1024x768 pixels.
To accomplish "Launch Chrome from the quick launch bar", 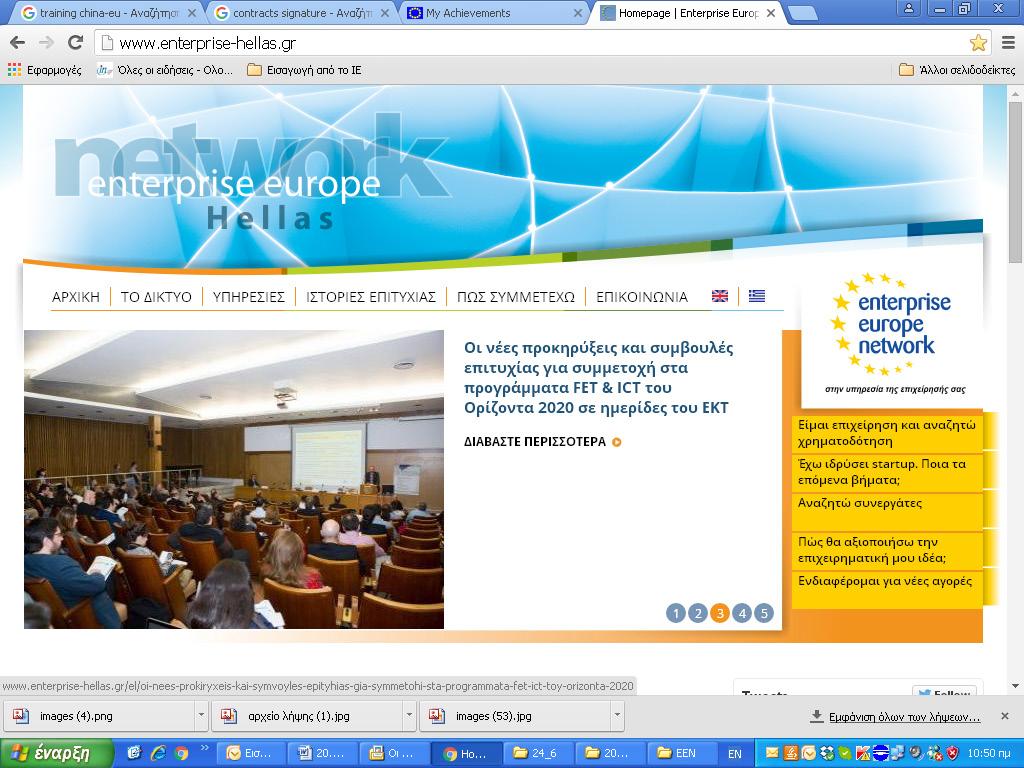I will click(181, 754).
